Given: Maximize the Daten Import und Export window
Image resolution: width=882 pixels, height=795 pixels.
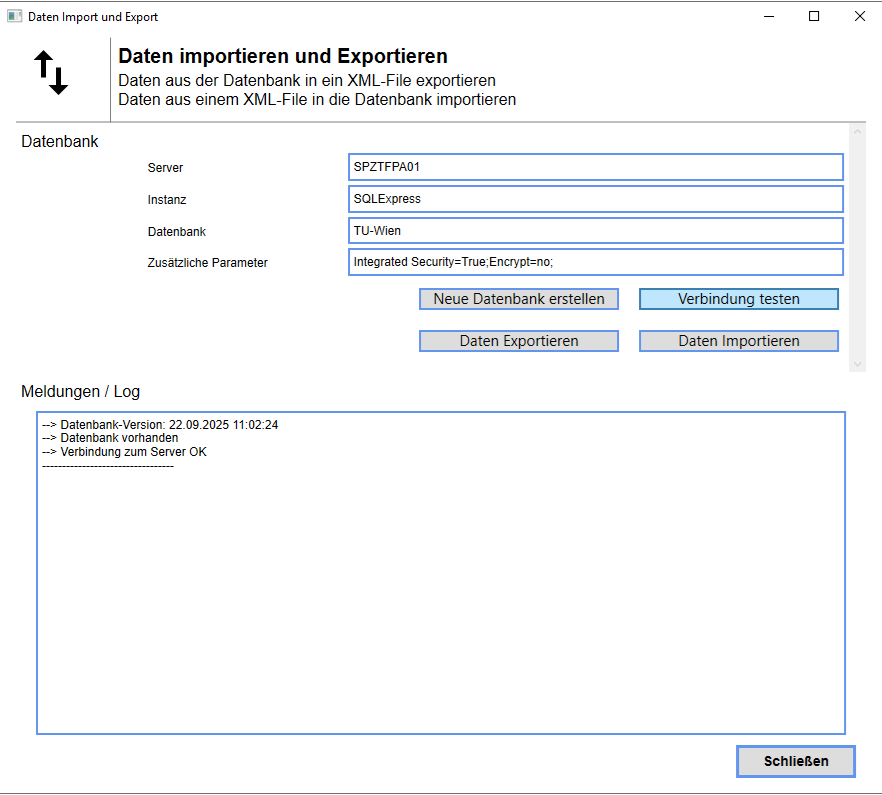Looking at the screenshot, I should [x=814, y=17].
